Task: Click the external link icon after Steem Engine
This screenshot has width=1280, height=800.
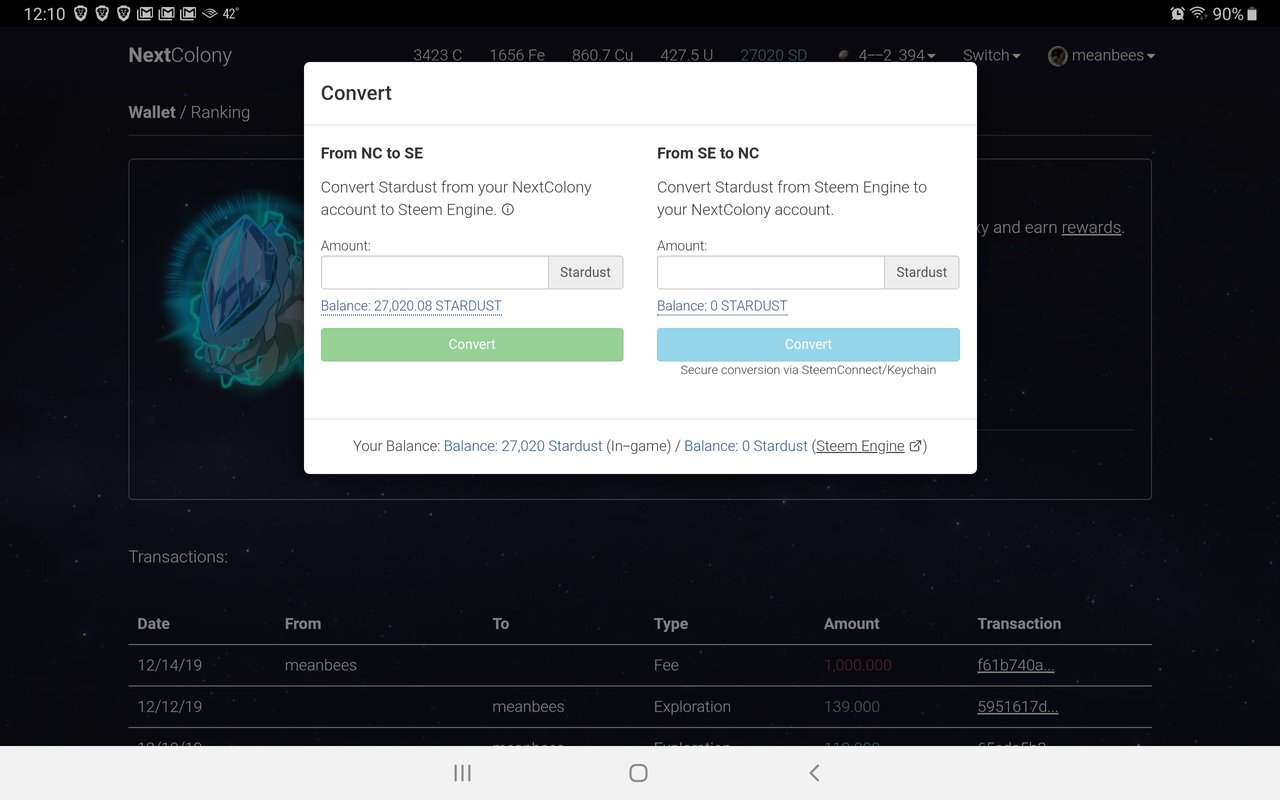Action: 915,446
